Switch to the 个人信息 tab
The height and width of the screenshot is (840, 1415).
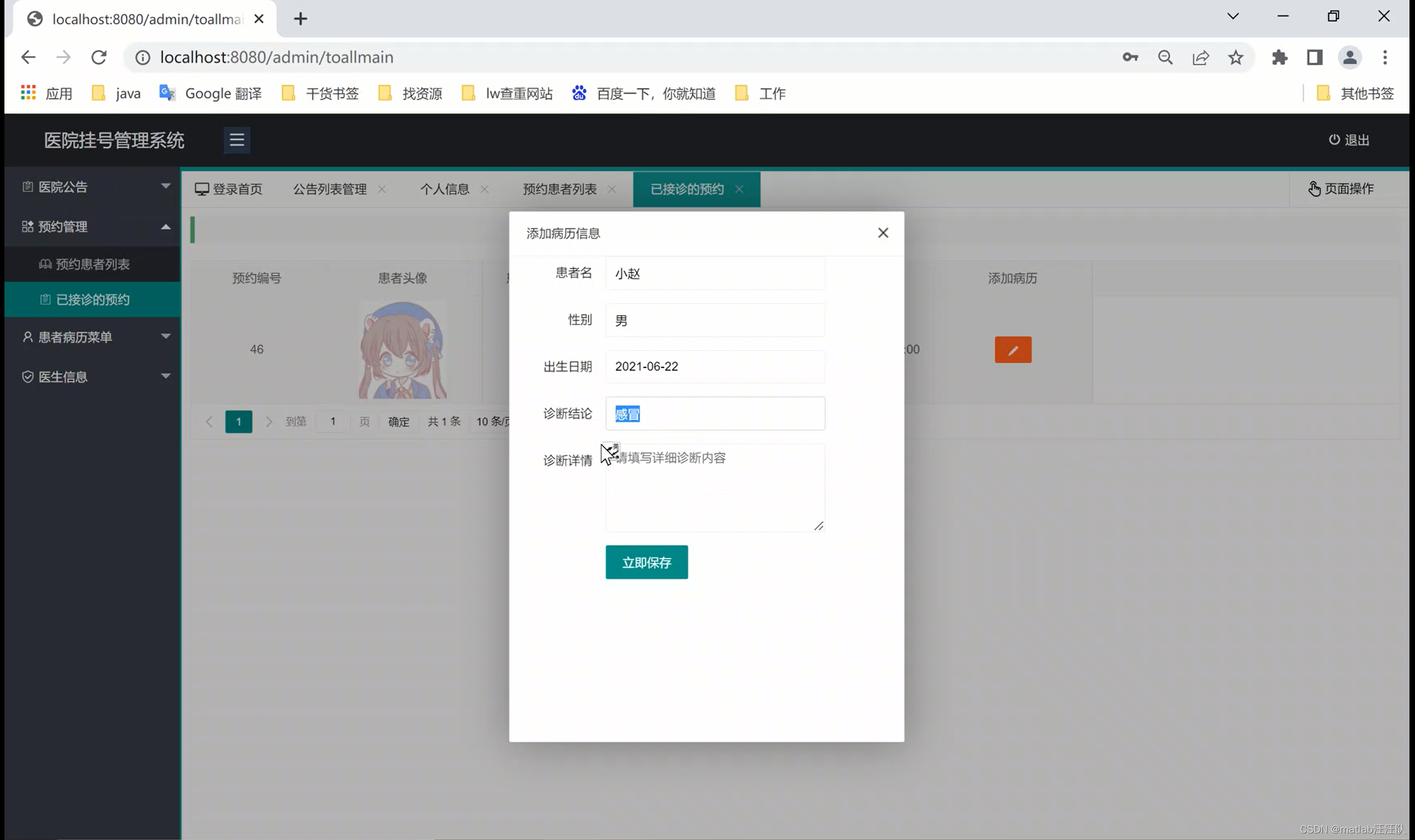coord(444,189)
